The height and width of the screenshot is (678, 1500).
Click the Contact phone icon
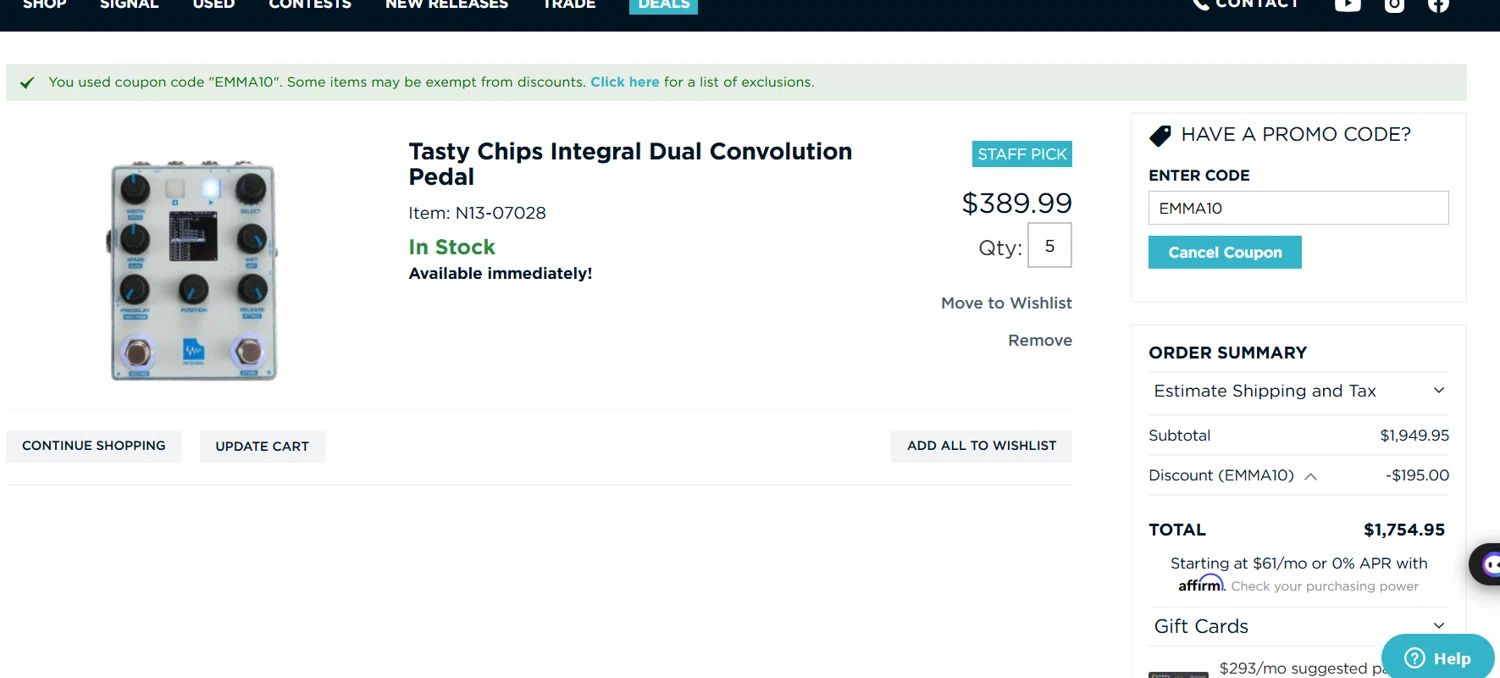1200,5
